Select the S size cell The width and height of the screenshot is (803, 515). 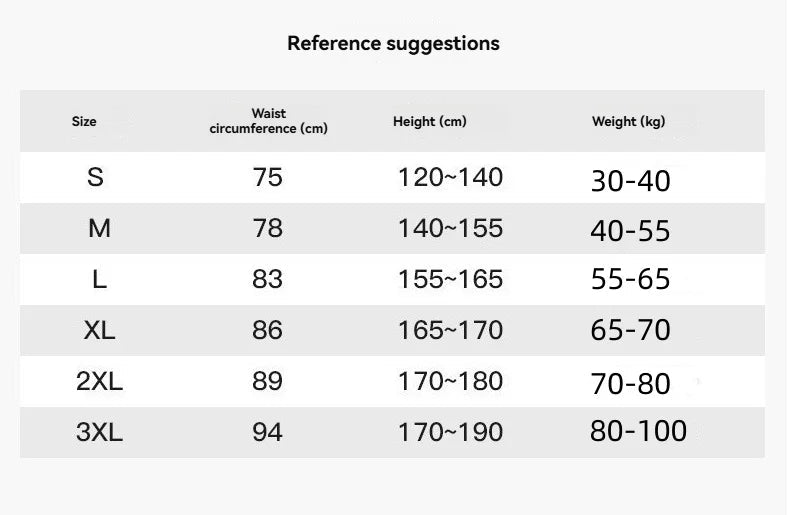coord(96,177)
